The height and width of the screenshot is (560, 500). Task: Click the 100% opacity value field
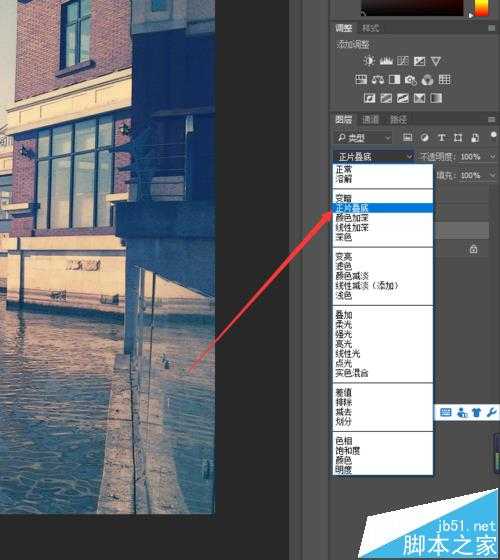tap(470, 156)
